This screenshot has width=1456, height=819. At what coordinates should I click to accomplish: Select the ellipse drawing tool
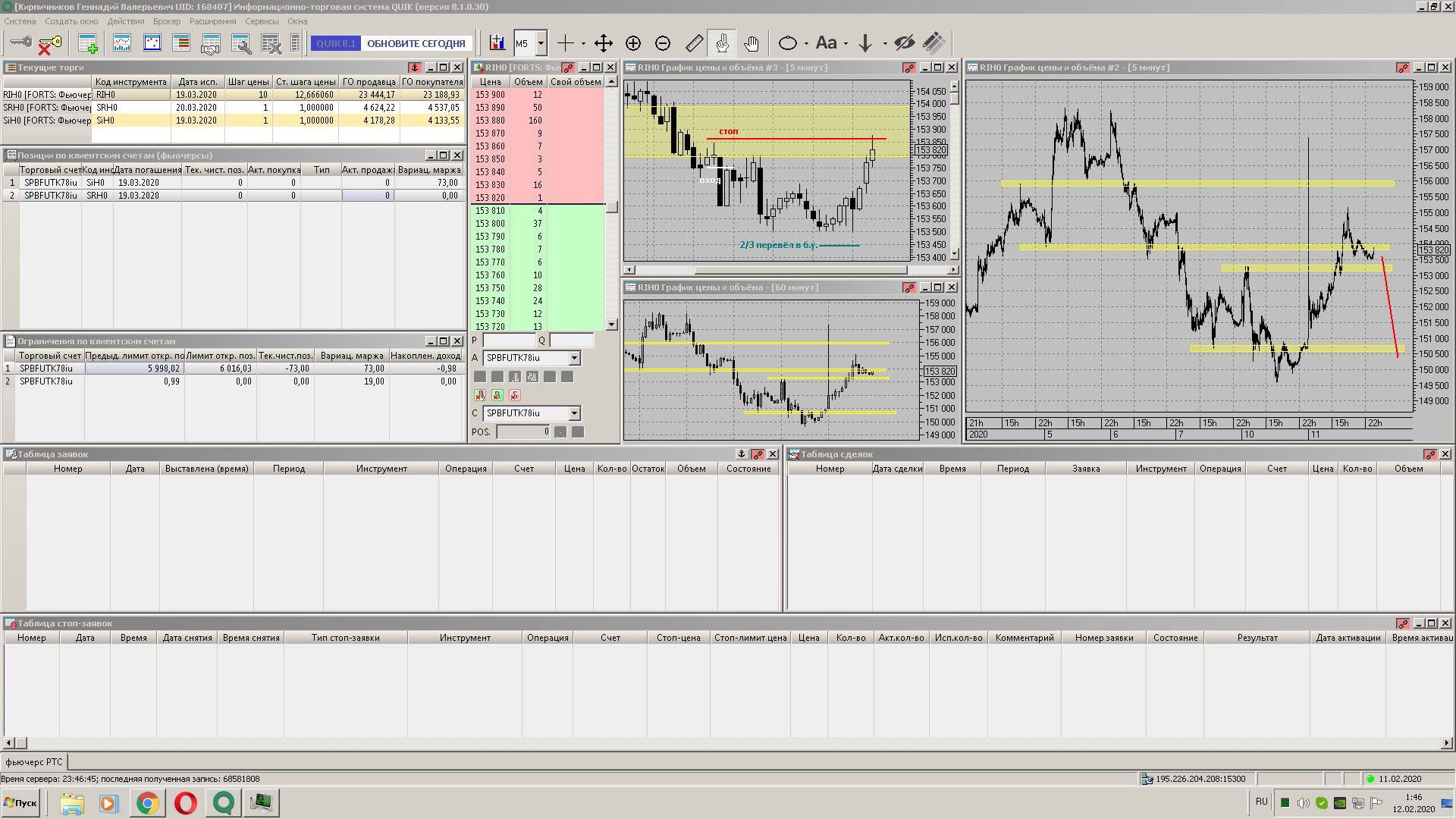(788, 43)
